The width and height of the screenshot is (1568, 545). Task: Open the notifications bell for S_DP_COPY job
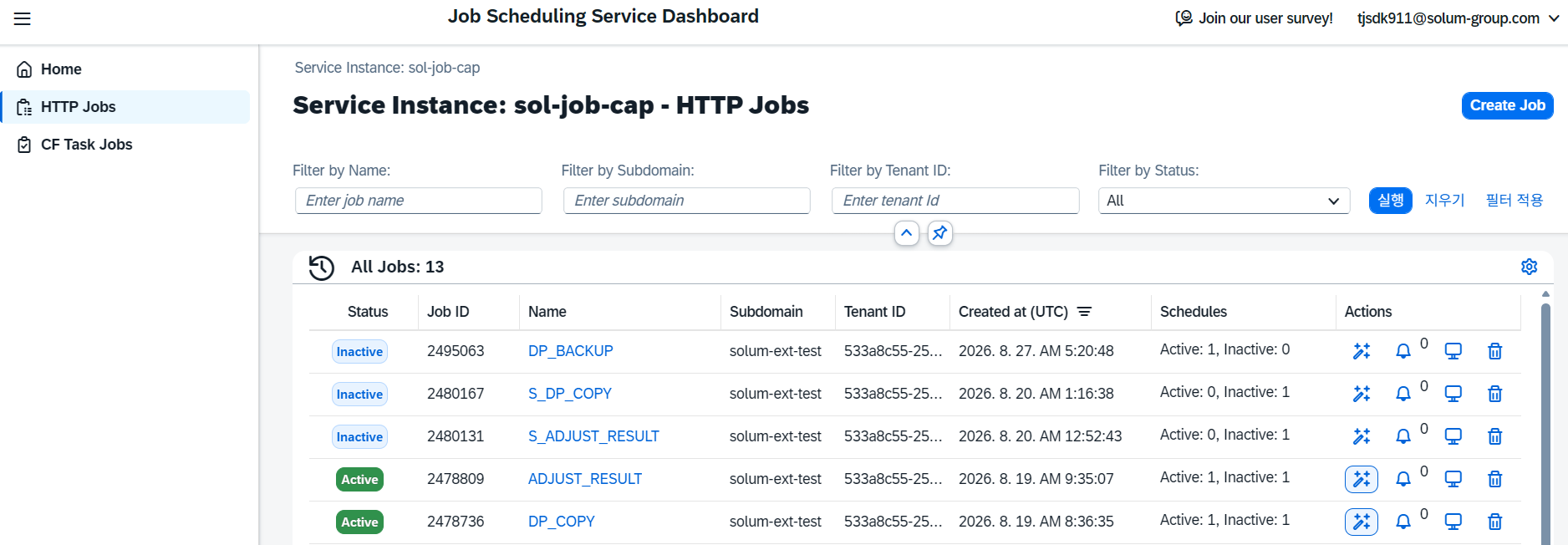(x=1403, y=394)
